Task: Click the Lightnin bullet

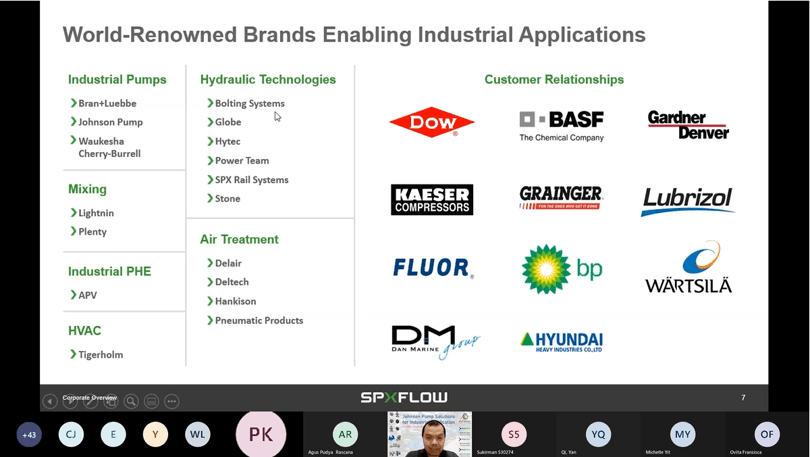Action: pos(92,213)
